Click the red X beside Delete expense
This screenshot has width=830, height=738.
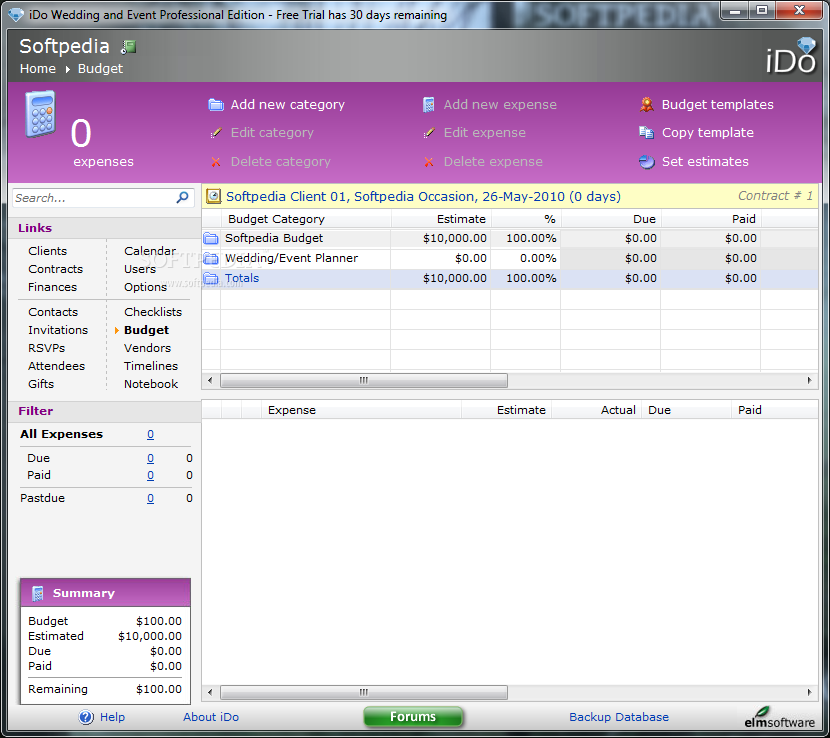click(429, 162)
